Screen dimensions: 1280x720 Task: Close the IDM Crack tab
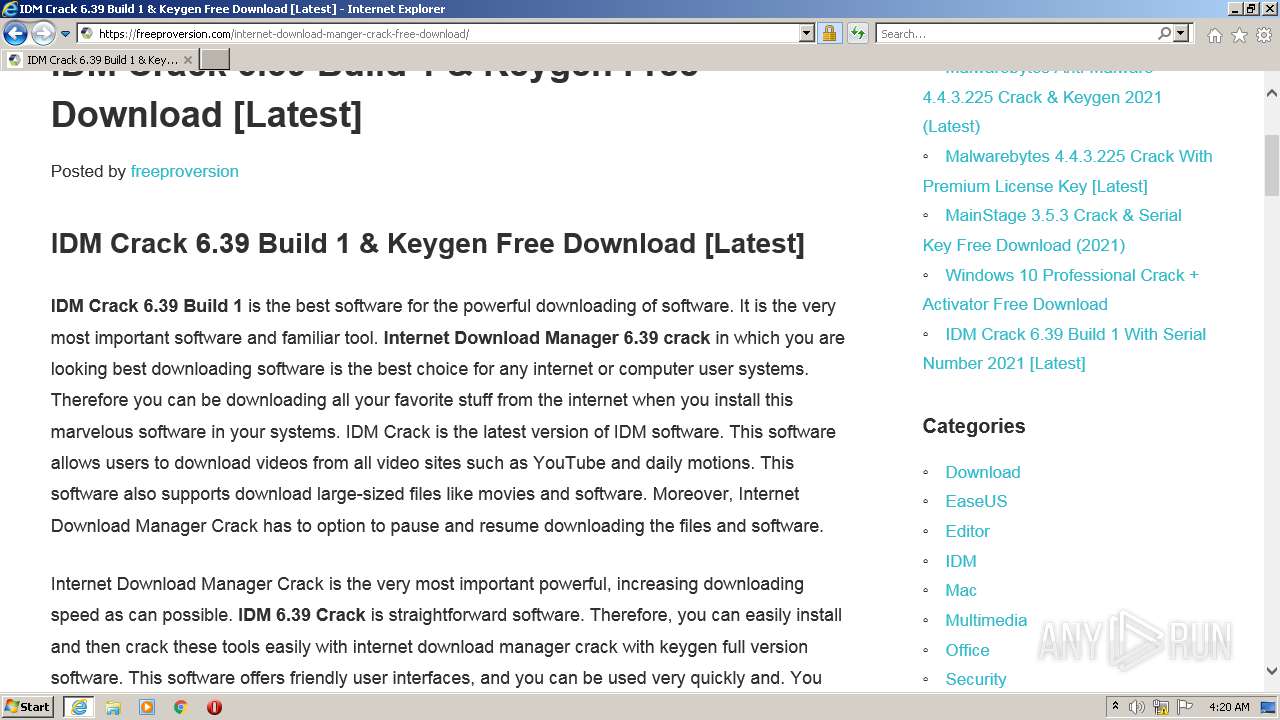(x=187, y=60)
